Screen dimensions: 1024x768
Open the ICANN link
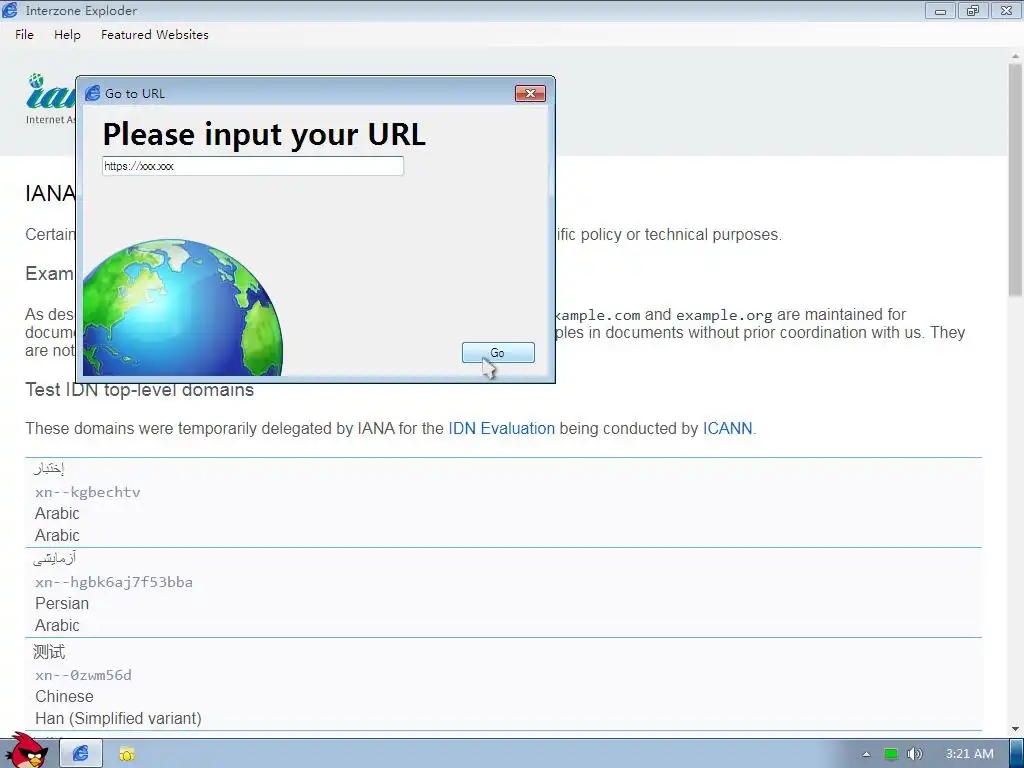click(728, 428)
